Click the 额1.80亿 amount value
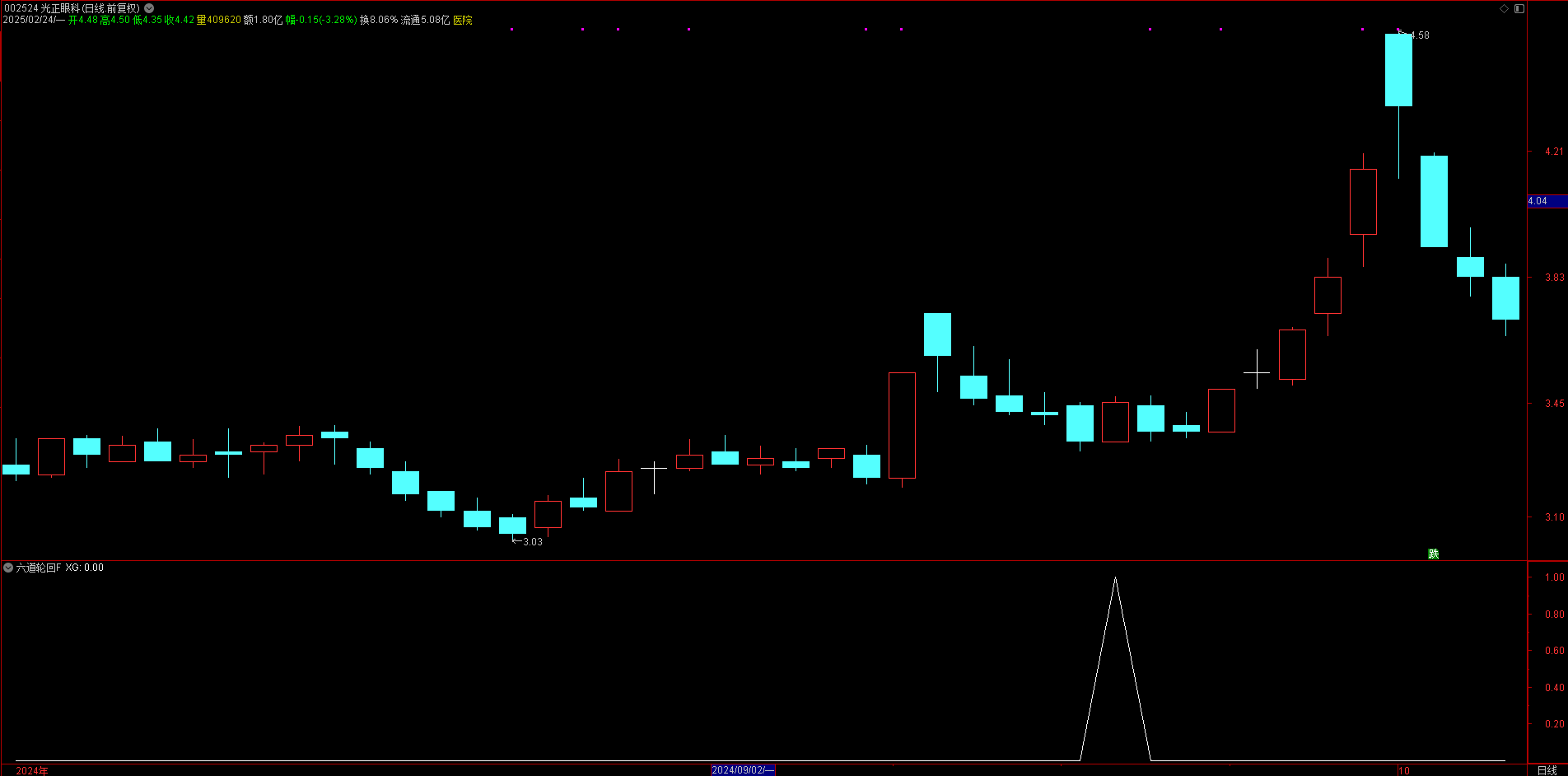This screenshot has height=776, width=1568. click(264, 20)
